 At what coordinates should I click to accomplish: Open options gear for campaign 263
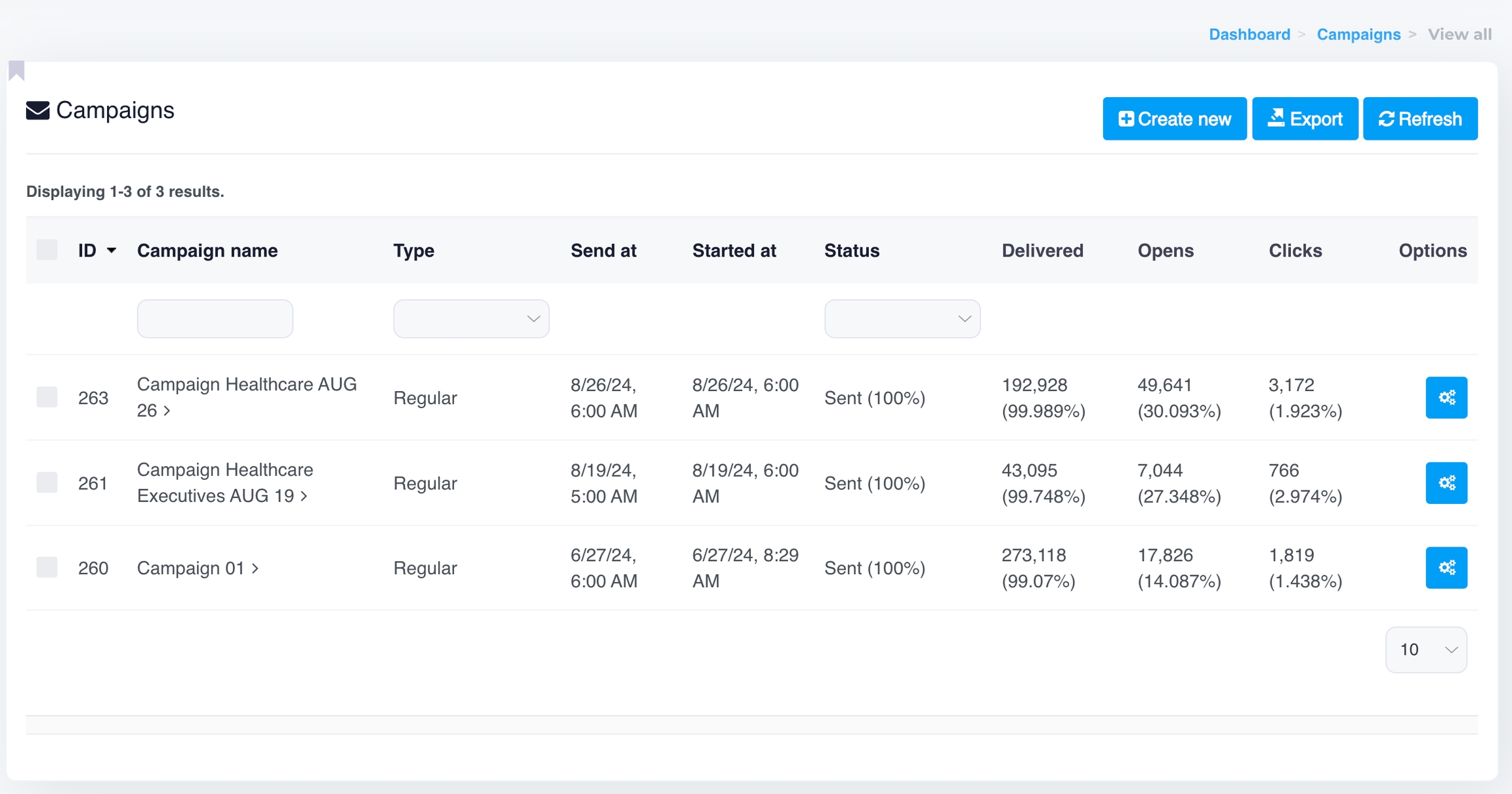point(1446,398)
